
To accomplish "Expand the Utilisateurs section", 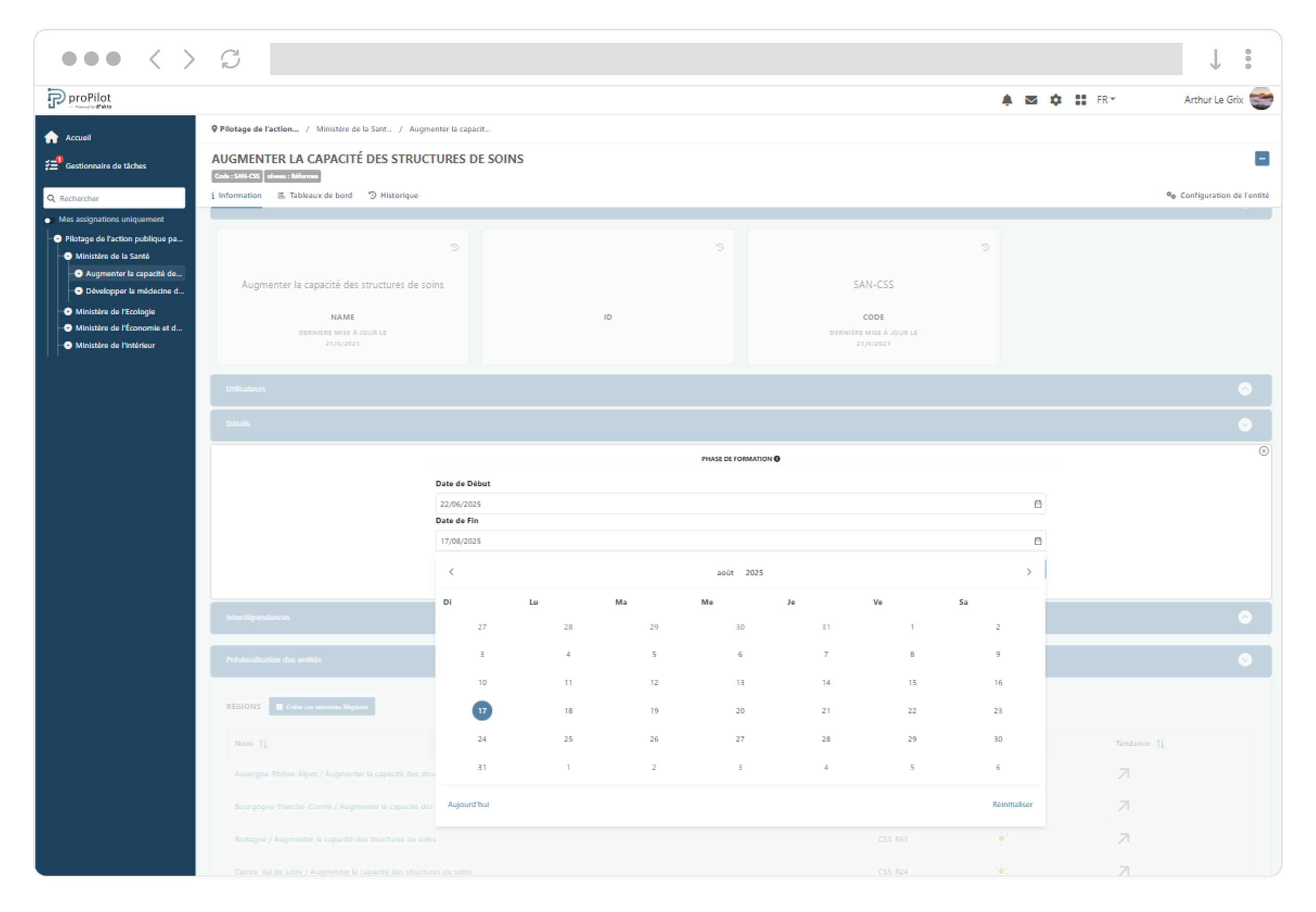I will tap(1245, 389).
